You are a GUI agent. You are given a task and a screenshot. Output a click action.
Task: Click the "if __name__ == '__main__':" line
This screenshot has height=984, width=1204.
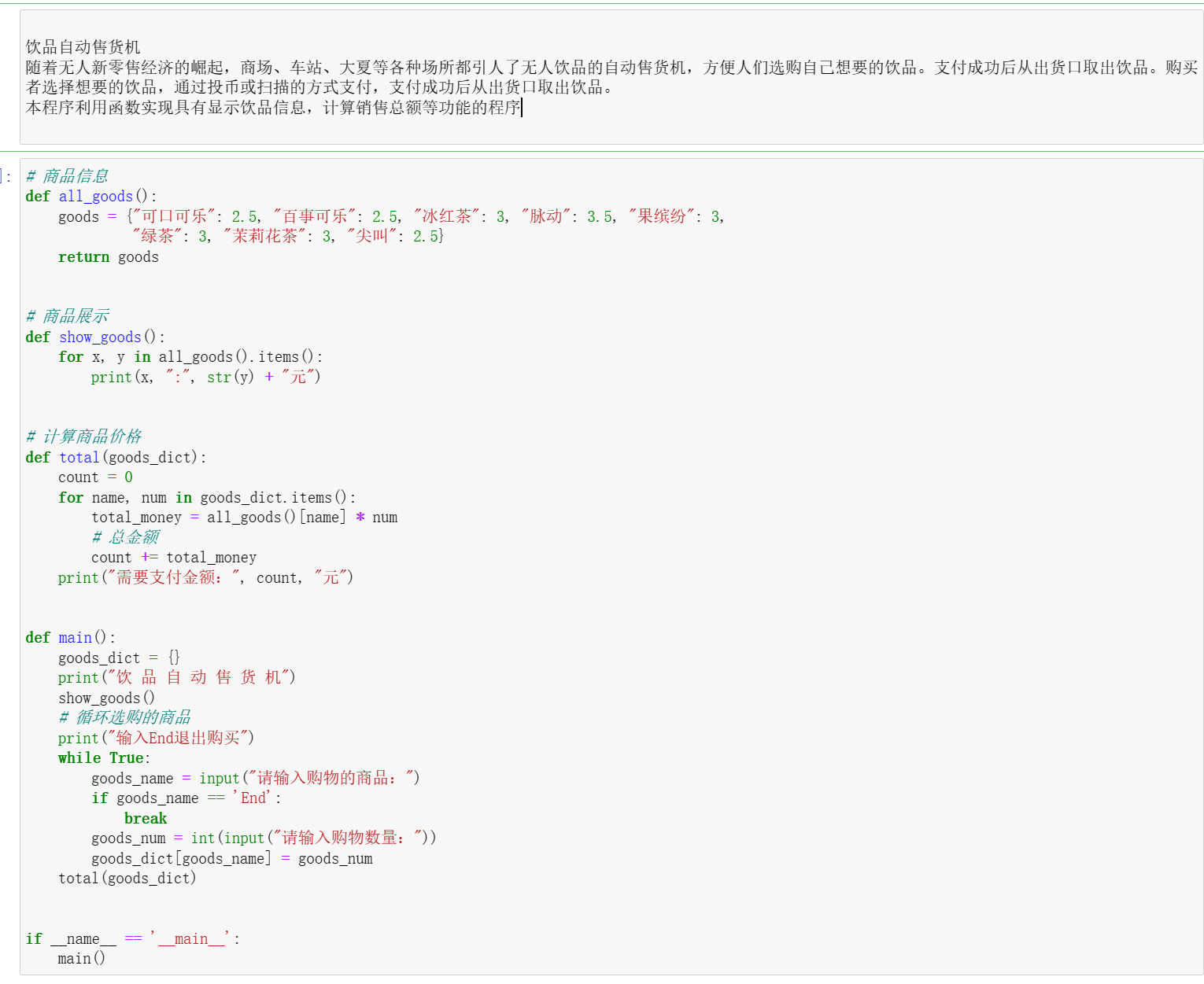(132, 939)
